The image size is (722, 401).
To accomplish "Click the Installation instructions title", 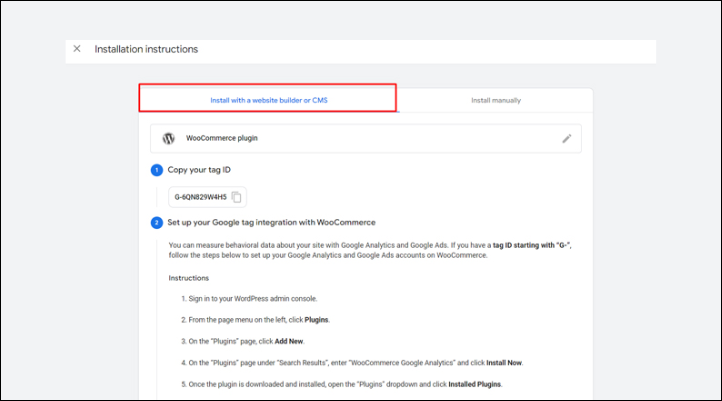I will coord(146,49).
